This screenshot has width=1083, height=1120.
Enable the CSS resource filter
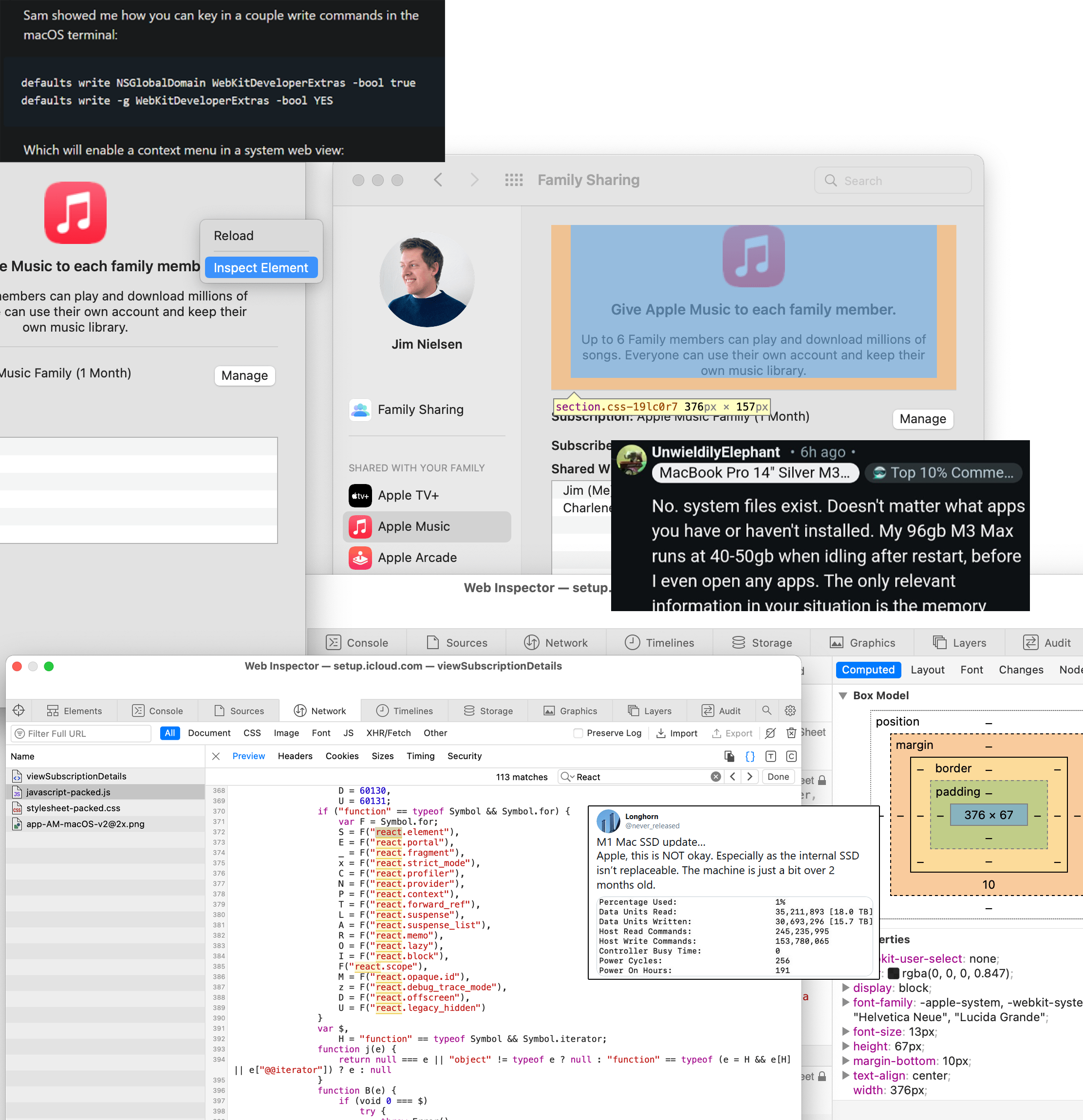252,733
